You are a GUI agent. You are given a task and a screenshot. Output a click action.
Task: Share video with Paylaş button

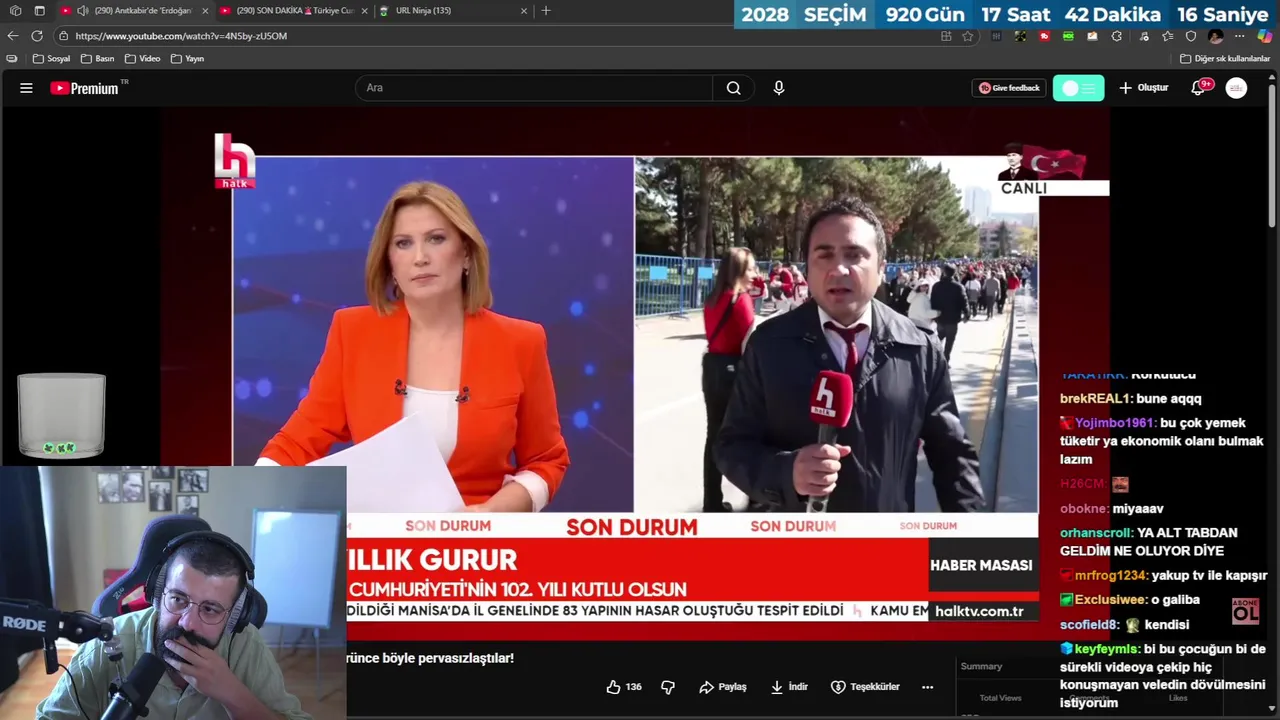pos(723,687)
